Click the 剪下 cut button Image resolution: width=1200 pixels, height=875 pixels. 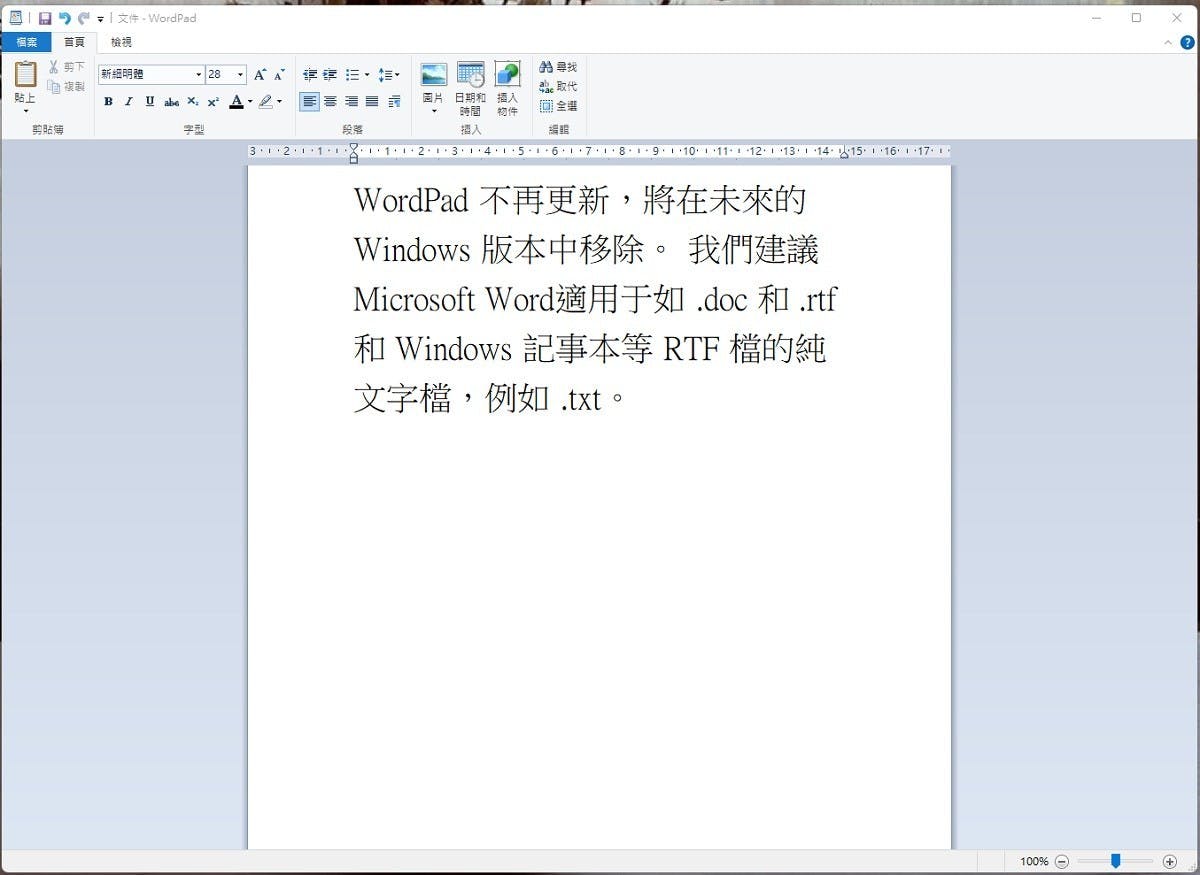coord(67,67)
